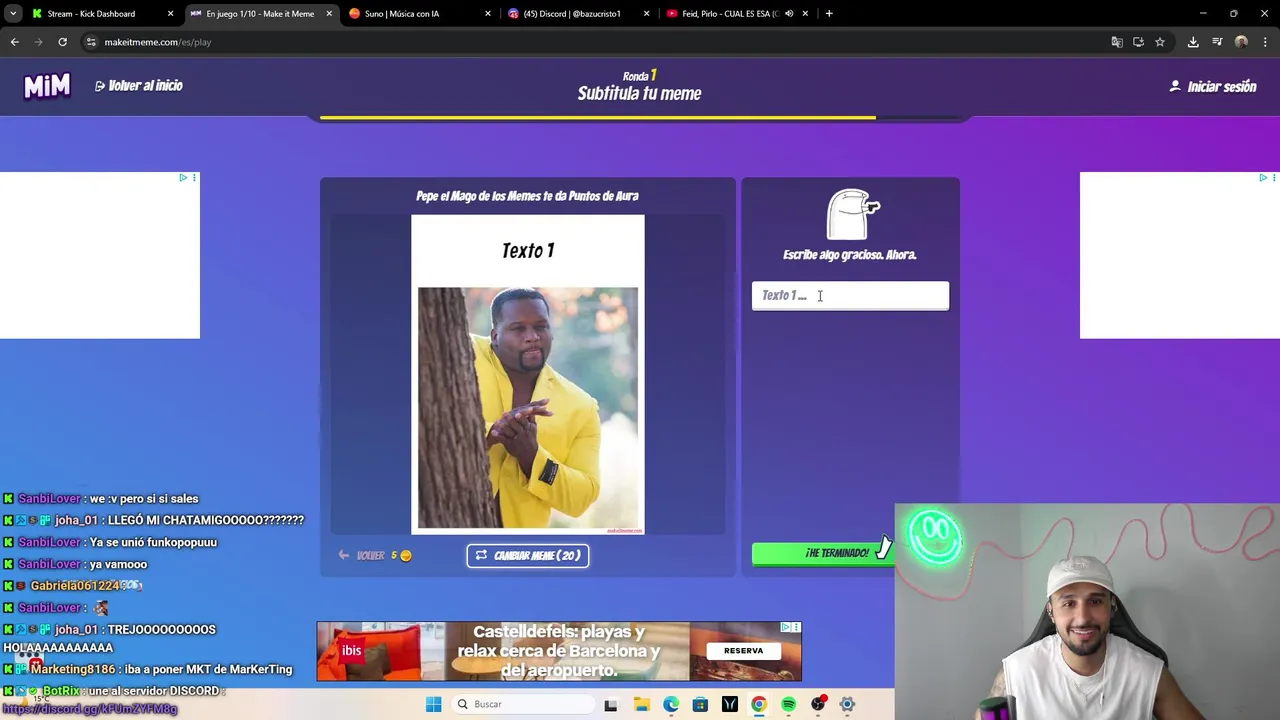Click the site information icon in address bar
Image resolution: width=1280 pixels, height=720 pixels.
point(91,42)
